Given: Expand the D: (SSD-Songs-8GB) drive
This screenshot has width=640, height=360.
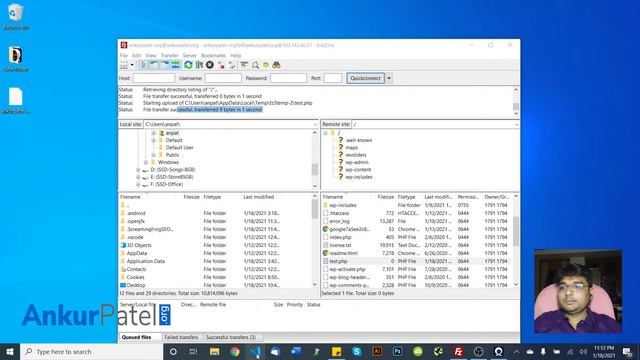Looking at the screenshot, I should (138, 170).
